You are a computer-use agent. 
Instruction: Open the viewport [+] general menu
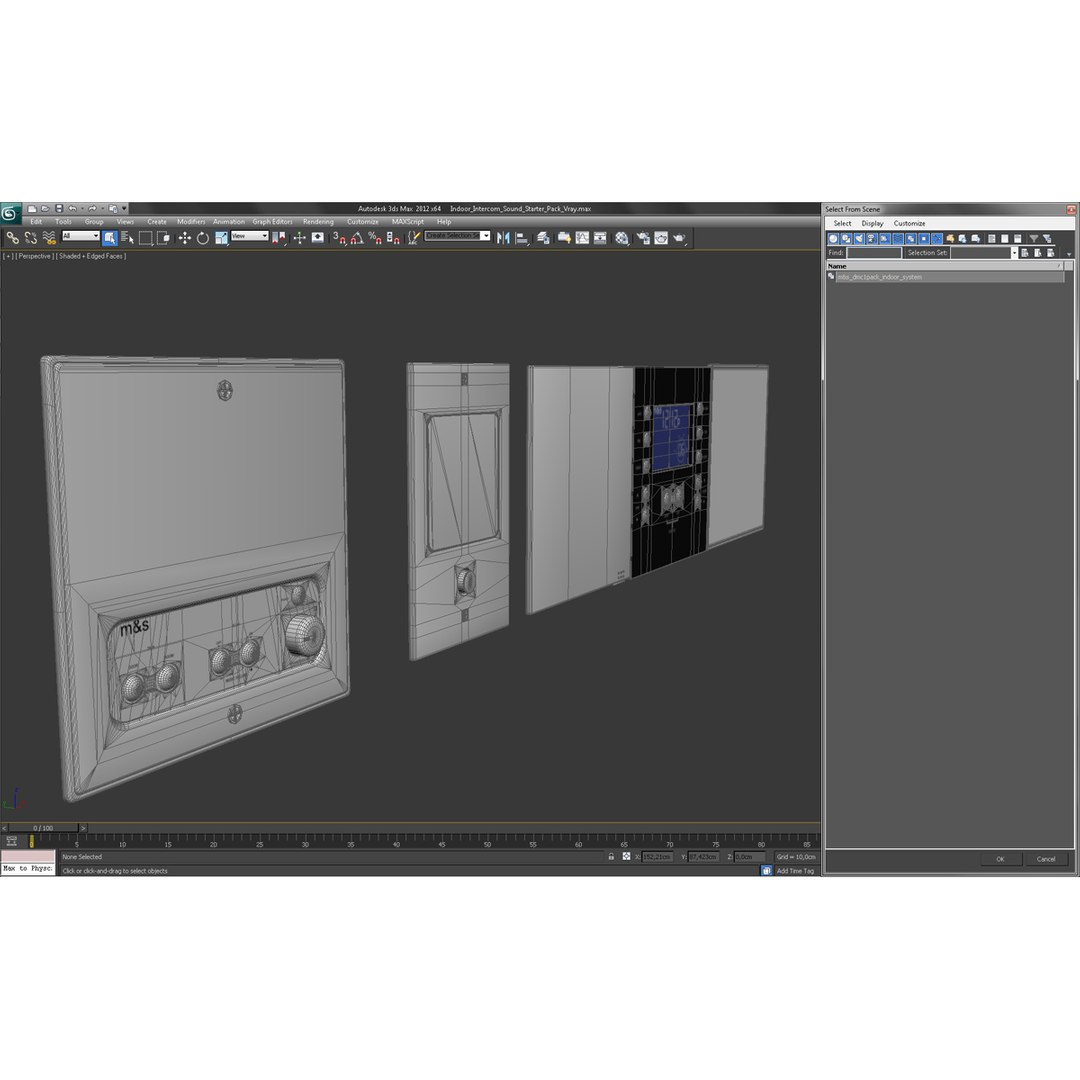click(8, 256)
